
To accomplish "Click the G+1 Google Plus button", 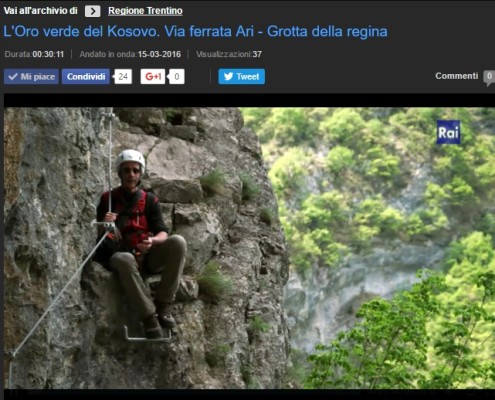I will click(x=153, y=77).
